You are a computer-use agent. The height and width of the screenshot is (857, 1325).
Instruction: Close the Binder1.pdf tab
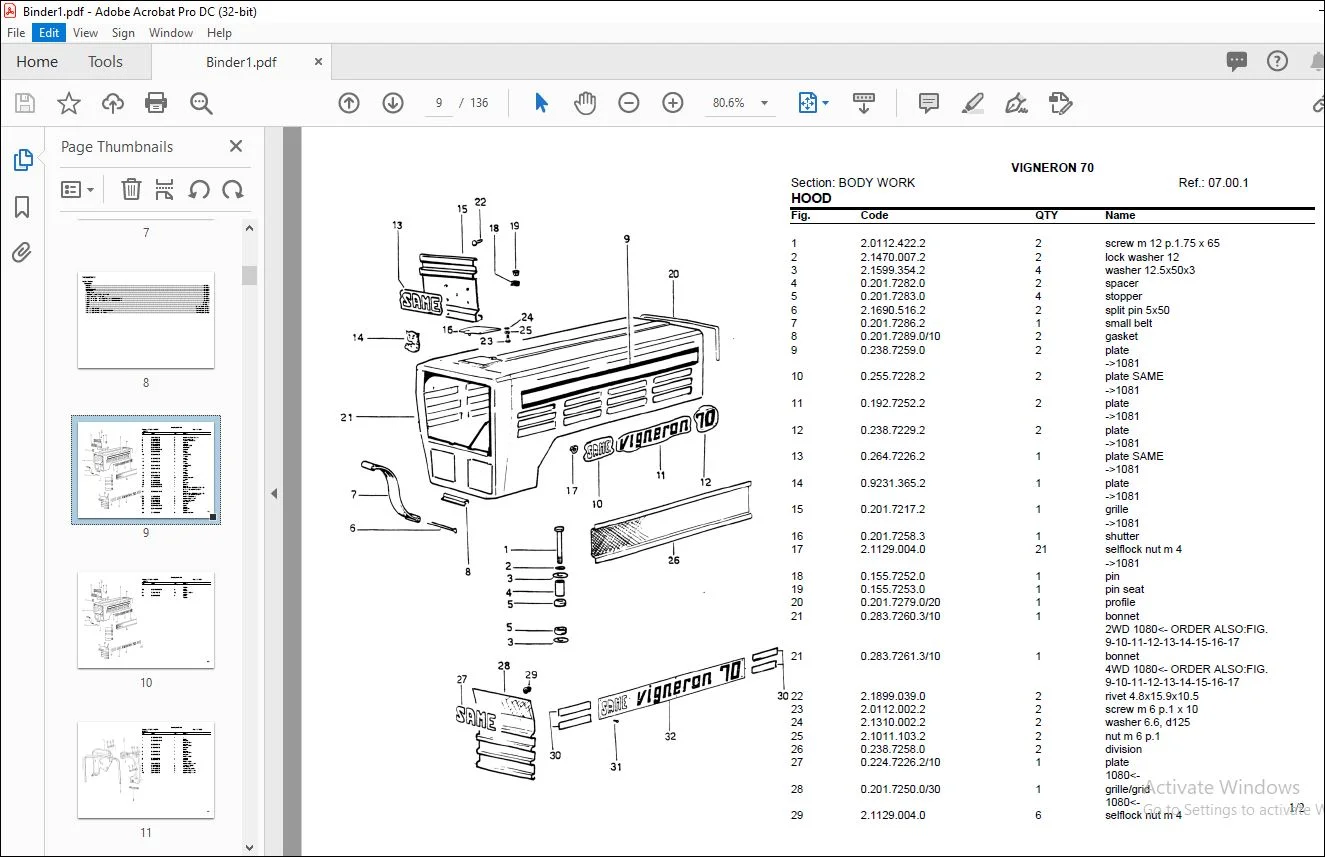318,62
